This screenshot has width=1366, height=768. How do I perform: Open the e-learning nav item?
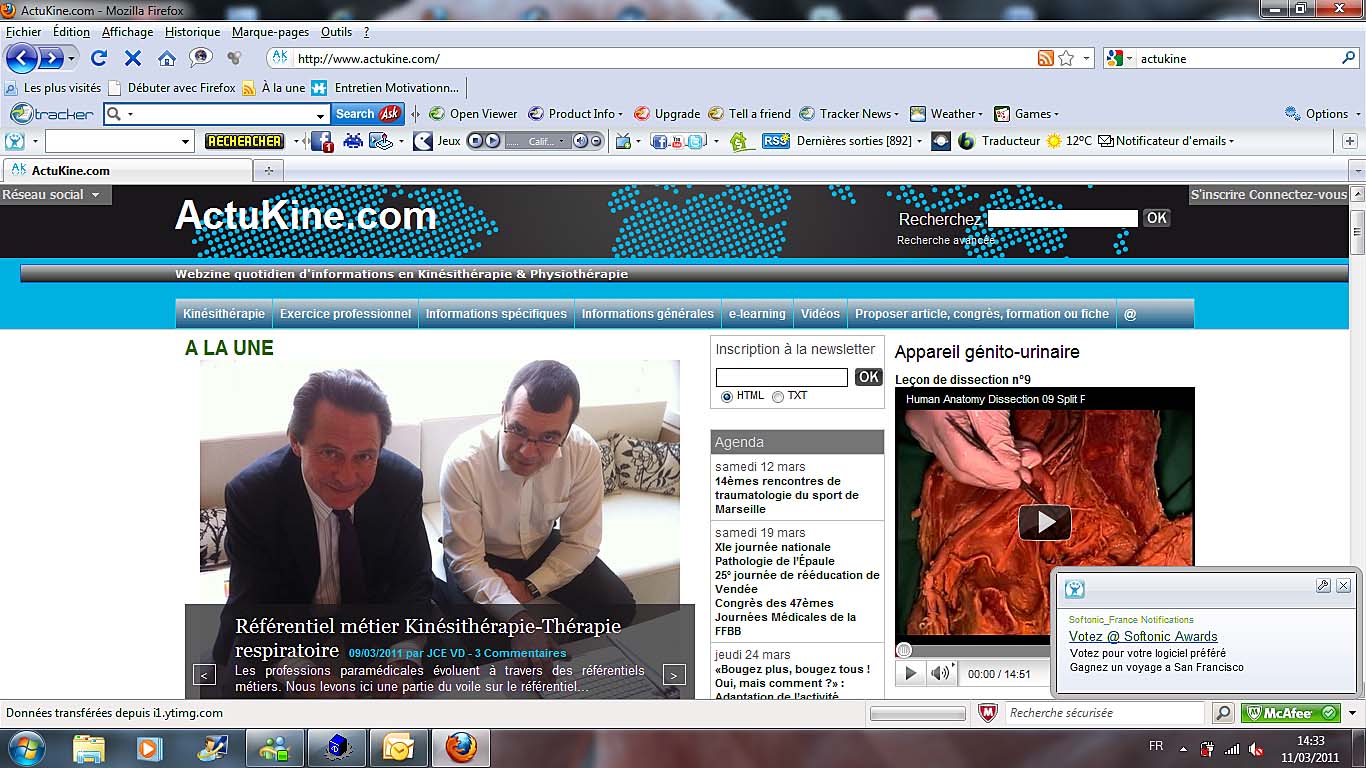pos(757,314)
